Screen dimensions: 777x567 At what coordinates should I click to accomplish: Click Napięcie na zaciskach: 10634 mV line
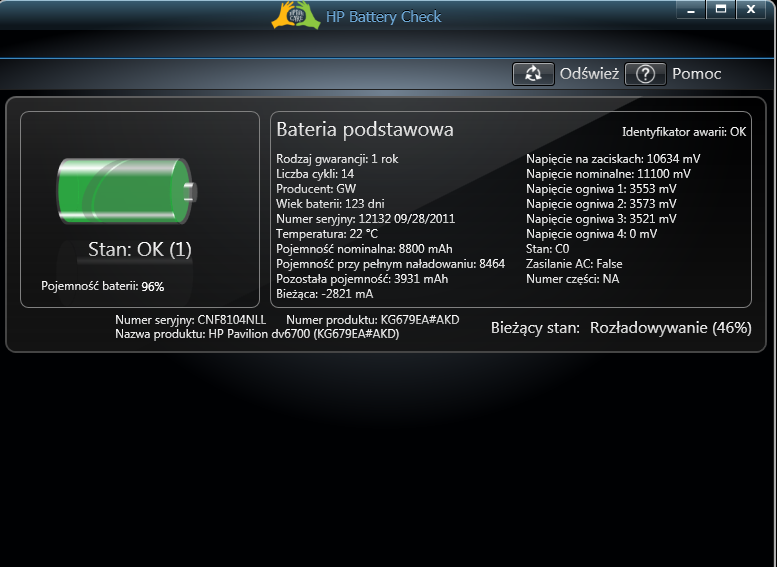click(x=613, y=159)
